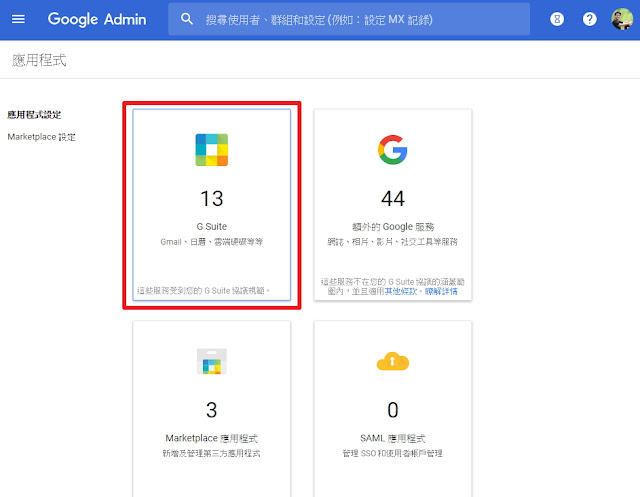Click the 額外的 Google 服務 title
The height and width of the screenshot is (497, 640).
(393, 226)
